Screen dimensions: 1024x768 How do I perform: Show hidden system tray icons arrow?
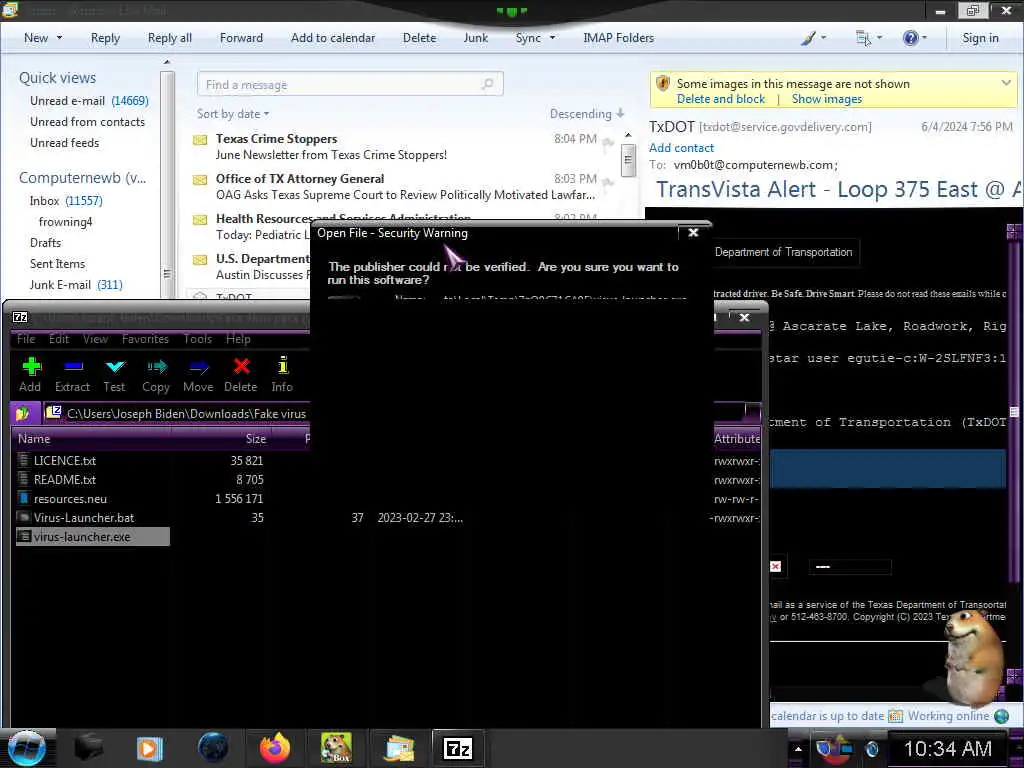(798, 749)
